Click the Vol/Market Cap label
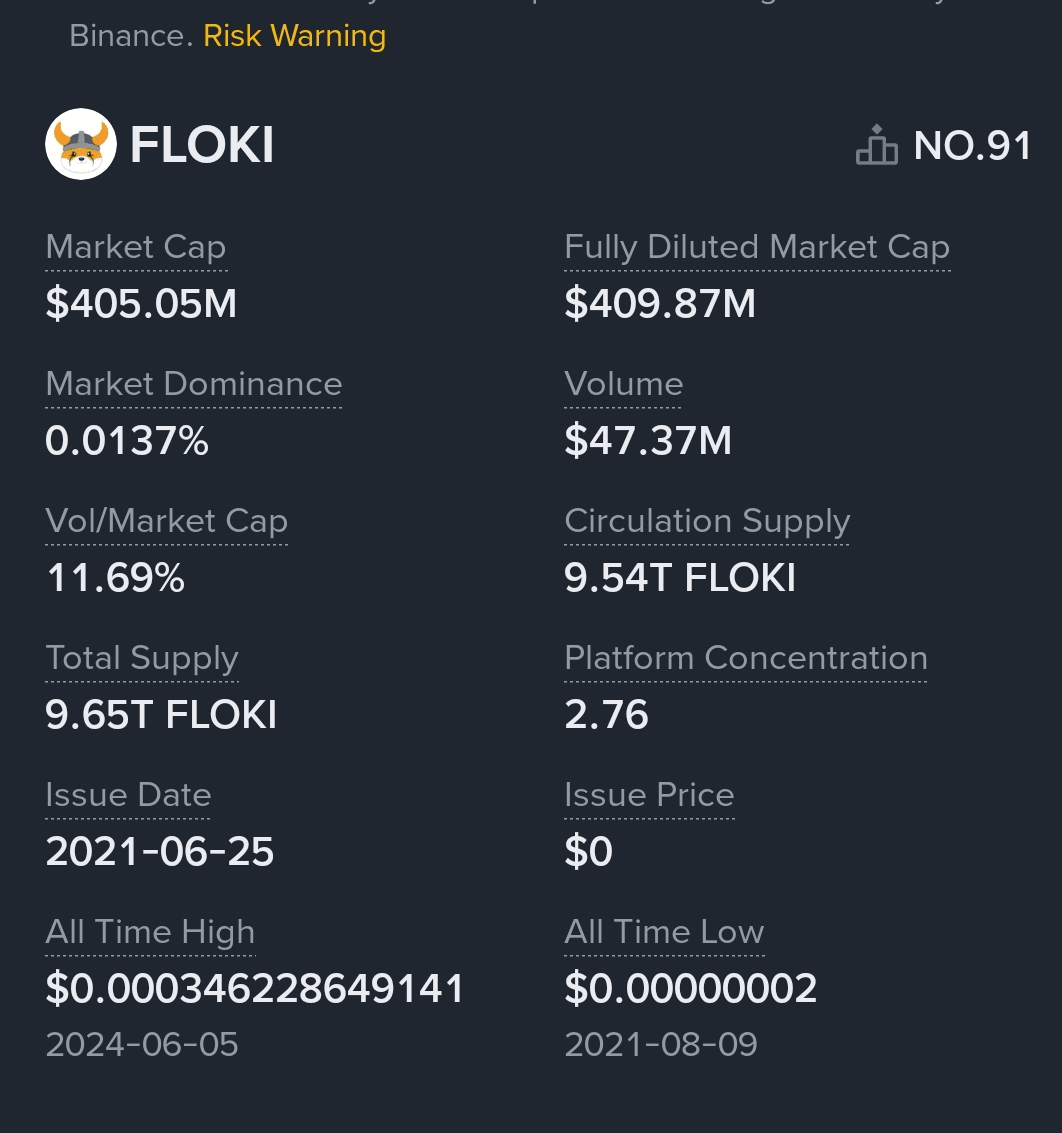The image size is (1062, 1133). click(x=166, y=521)
